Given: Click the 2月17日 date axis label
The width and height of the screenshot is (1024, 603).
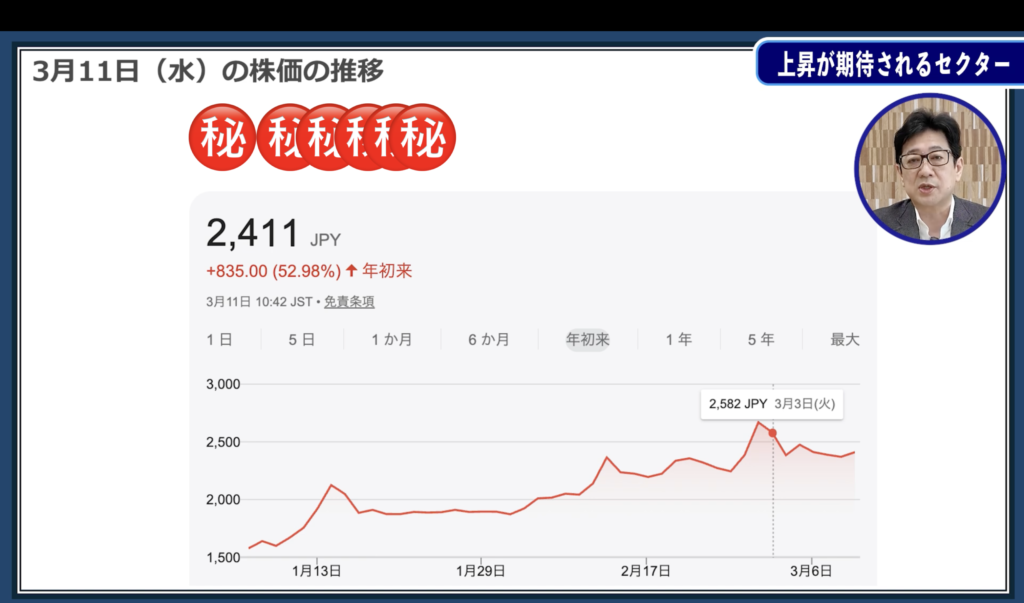Looking at the screenshot, I should pos(646,571).
